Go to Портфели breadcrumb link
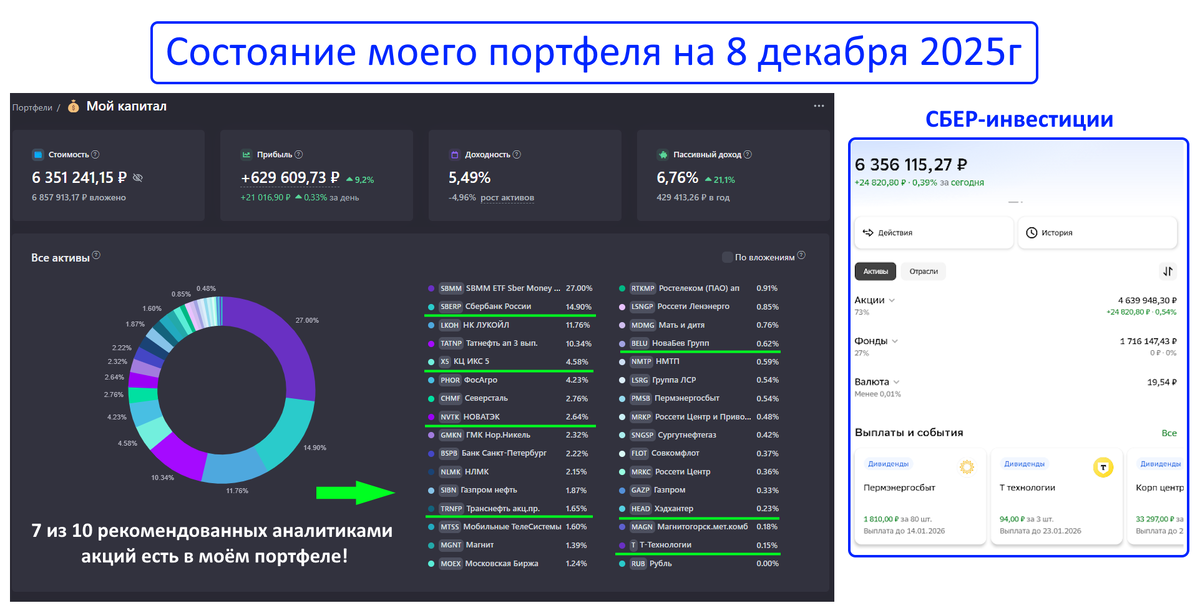Viewport: 1200px width, 613px height. coord(32,107)
